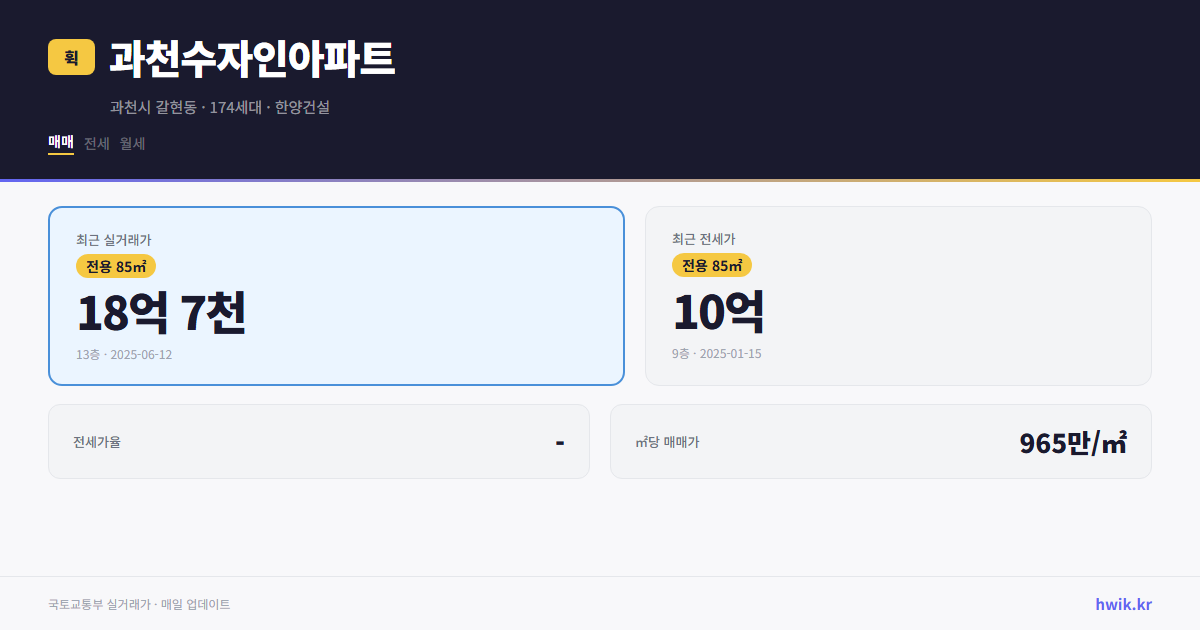Select the price value 18억 7천
The width and height of the screenshot is (1200, 630).
pos(162,312)
